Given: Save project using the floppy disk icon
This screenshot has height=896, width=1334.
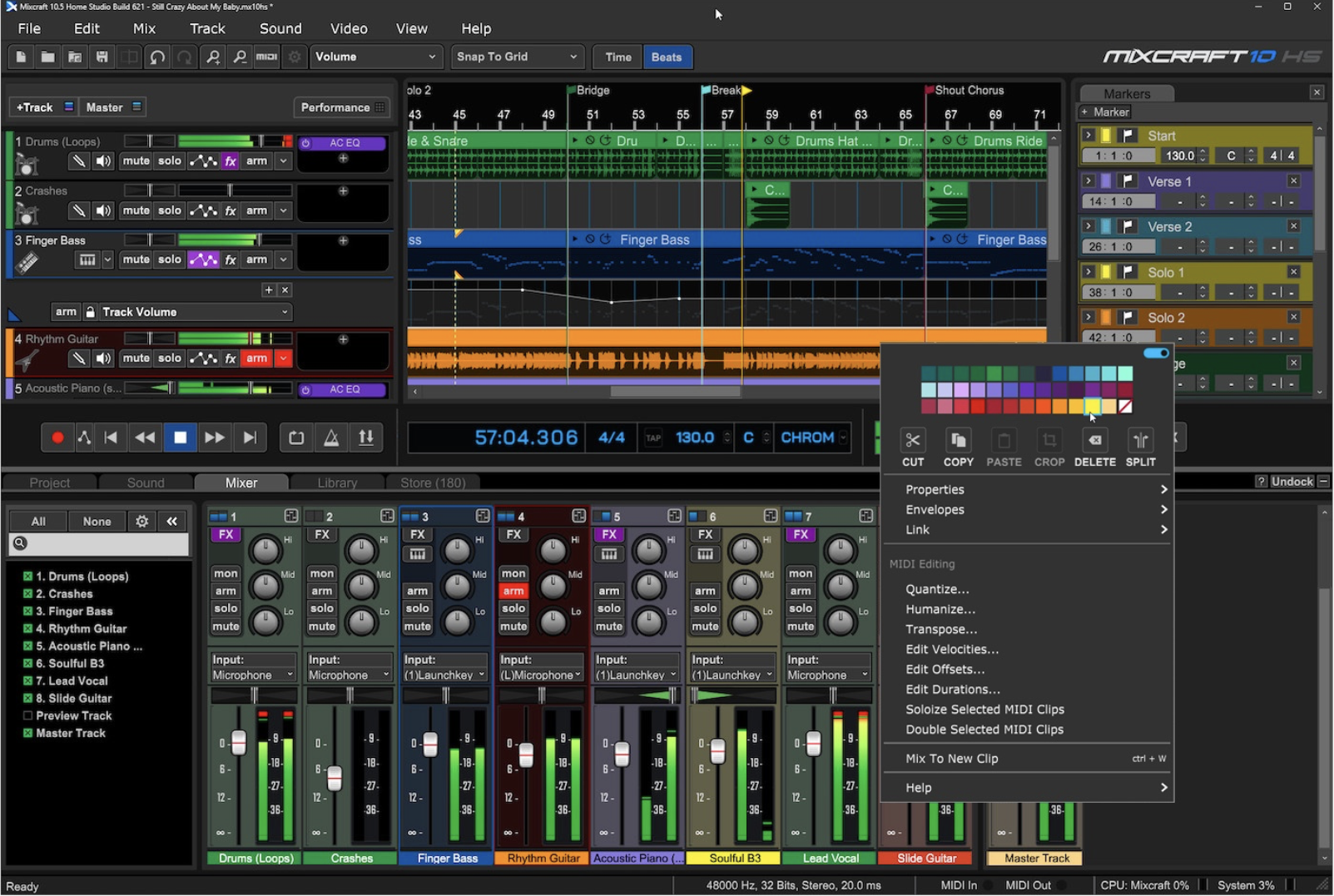Looking at the screenshot, I should (x=102, y=57).
